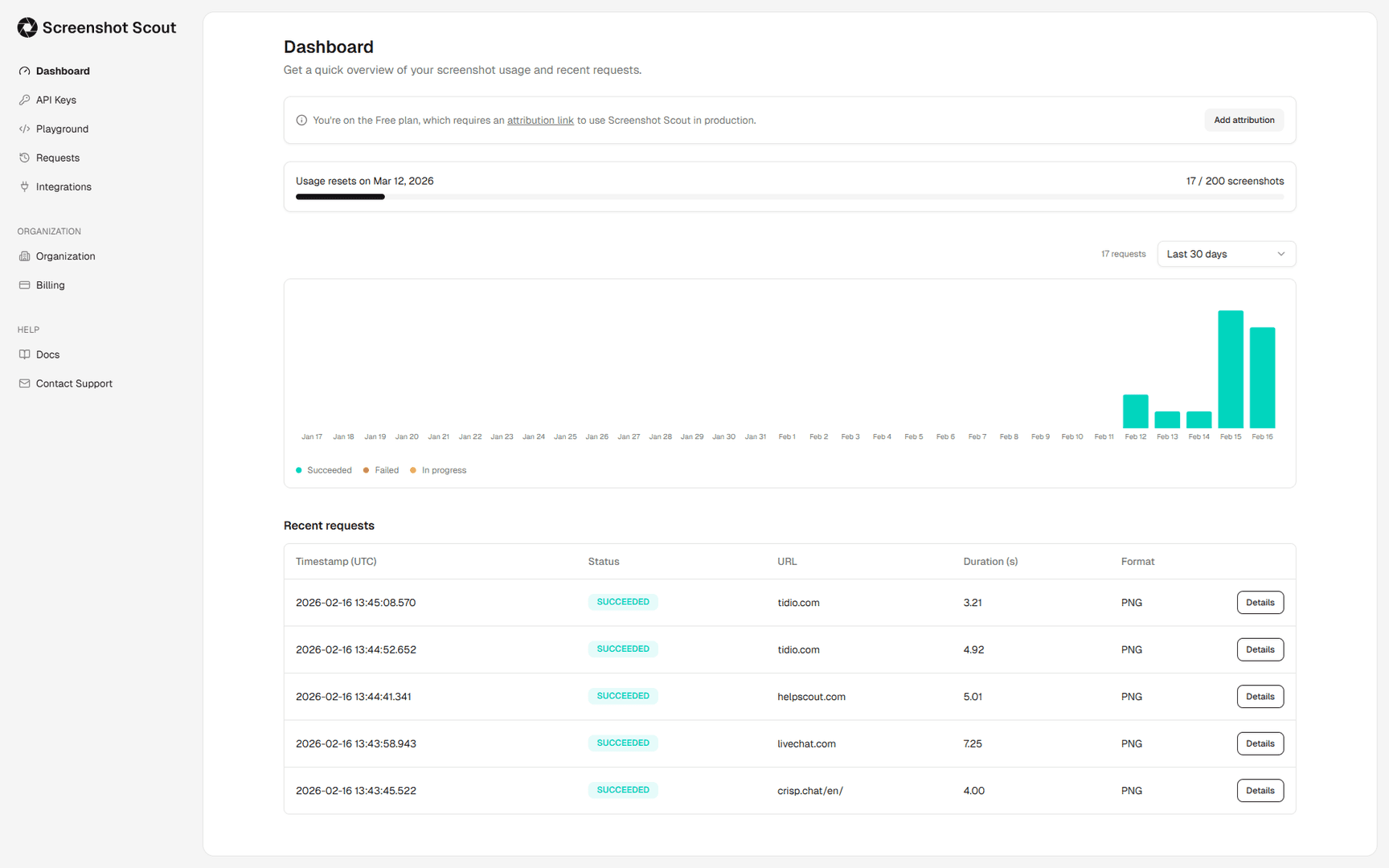Screen dimensions: 1389x868
Task: Open the API Keys section
Action: click(55, 100)
